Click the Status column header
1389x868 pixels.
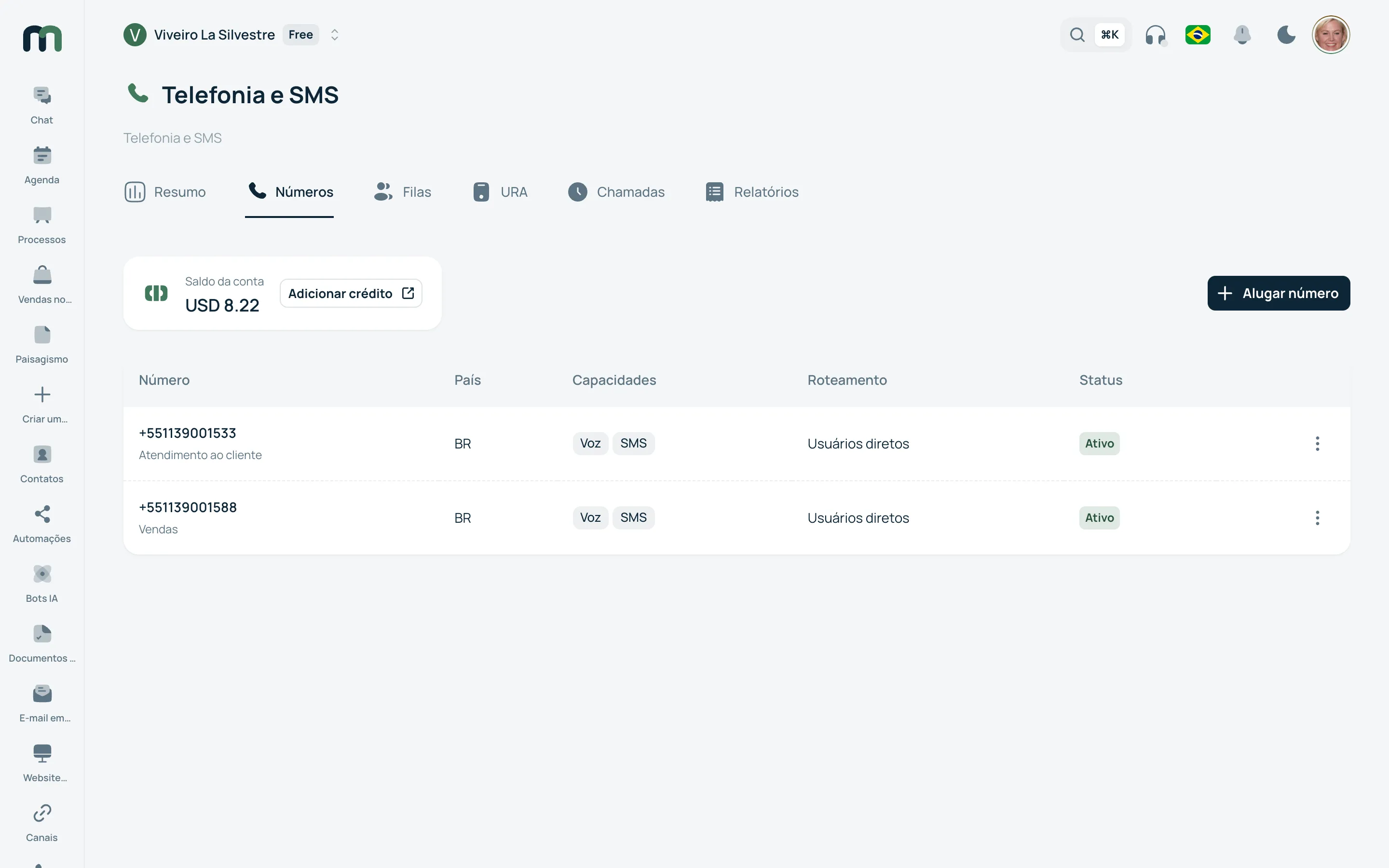(1100, 380)
